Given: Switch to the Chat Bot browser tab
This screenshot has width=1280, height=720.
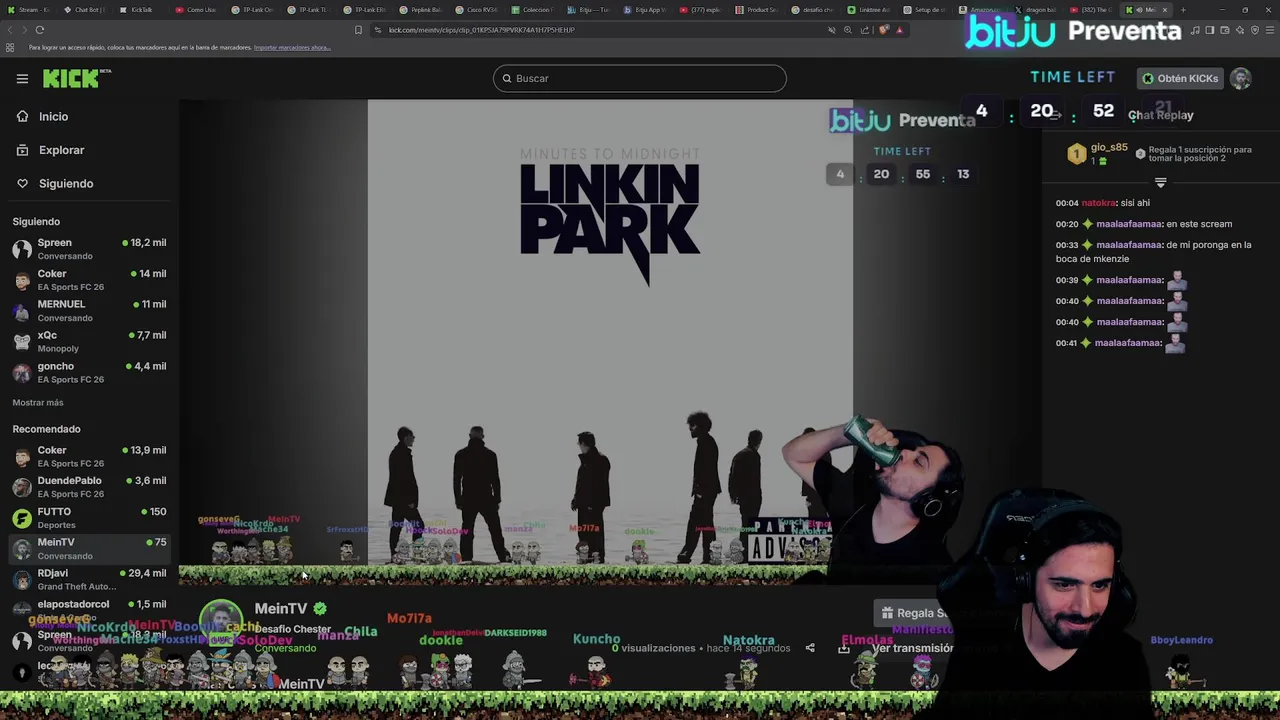Looking at the screenshot, I should pyautogui.click(x=85, y=10).
